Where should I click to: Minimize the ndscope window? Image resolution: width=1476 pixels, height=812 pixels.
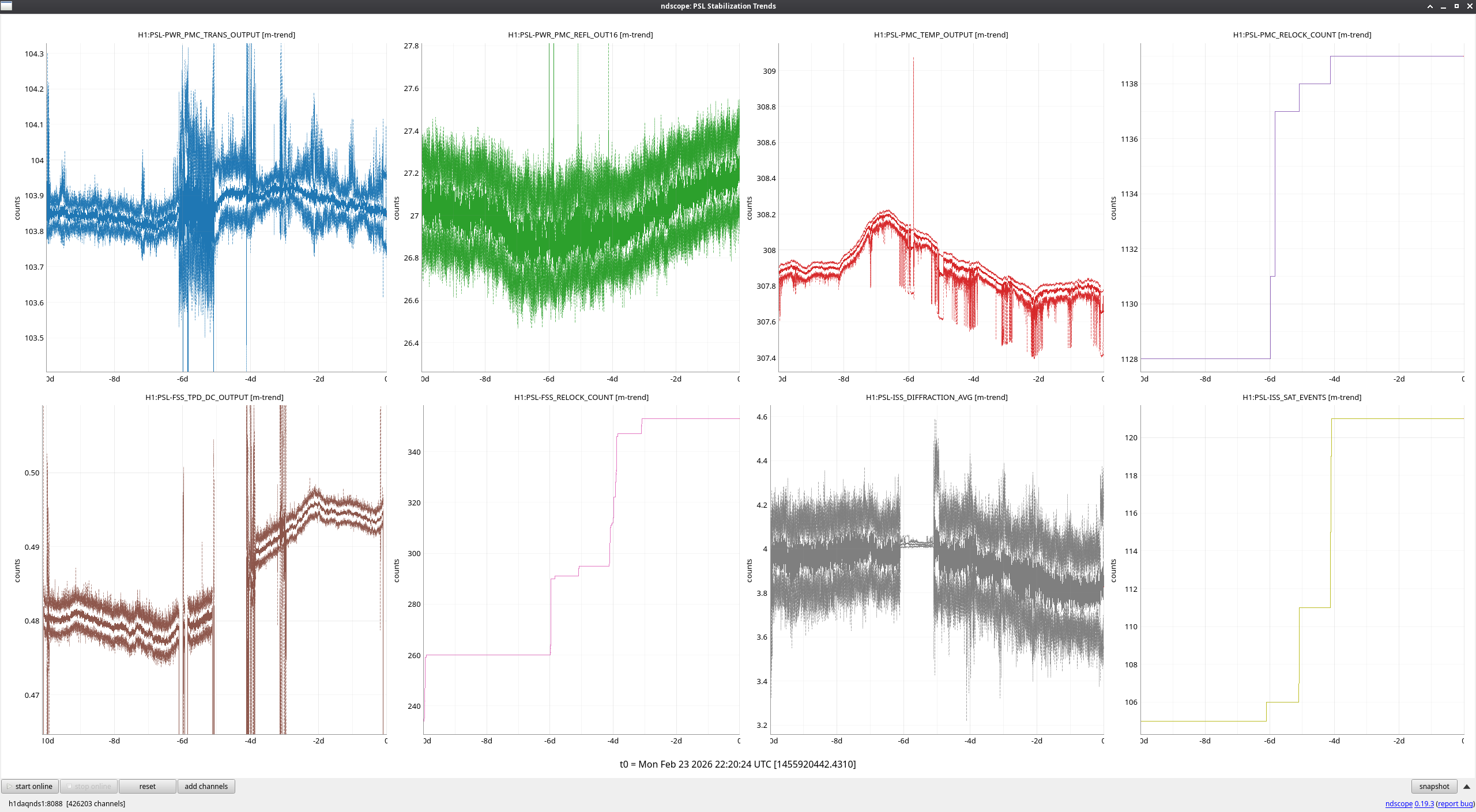click(1443, 6)
